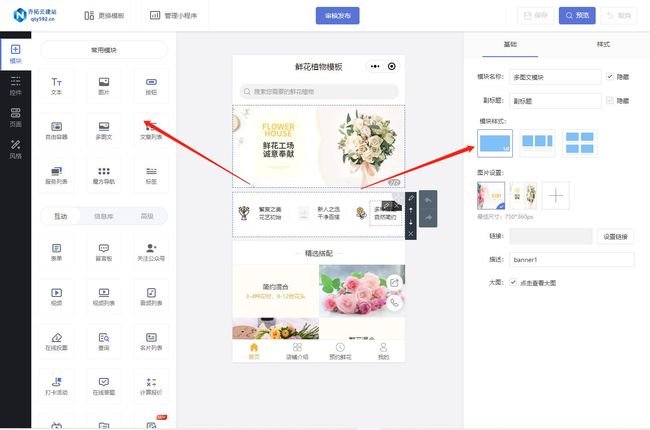Add a 视频列表 video list module
The image size is (650, 430).
pyautogui.click(x=104, y=297)
